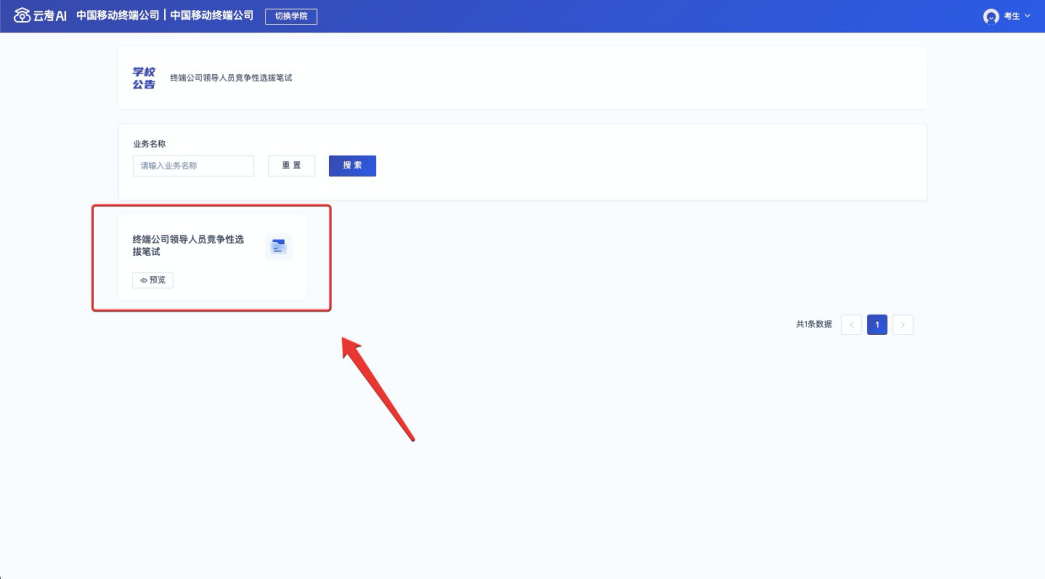
Task: Click the first 中国移动终端公司 header title
Action: [x=117, y=16]
